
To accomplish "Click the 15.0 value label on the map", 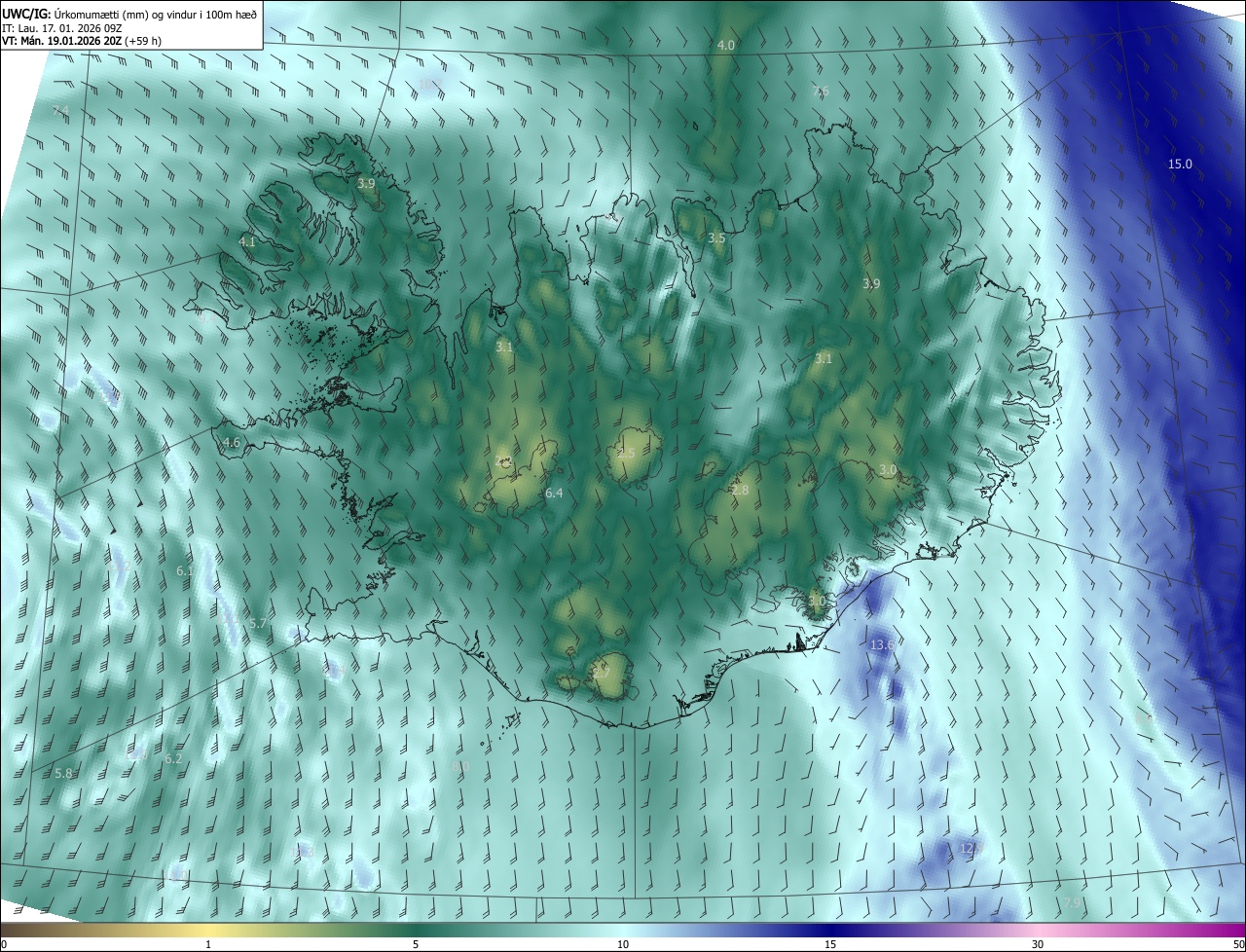I will 1180,165.
